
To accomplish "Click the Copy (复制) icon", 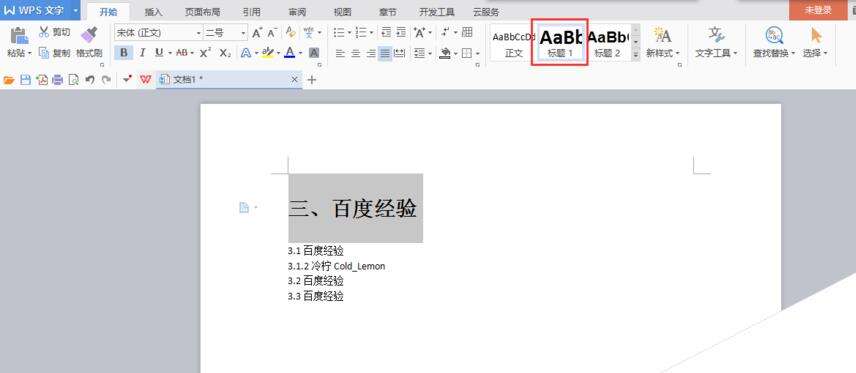I will pos(44,53).
